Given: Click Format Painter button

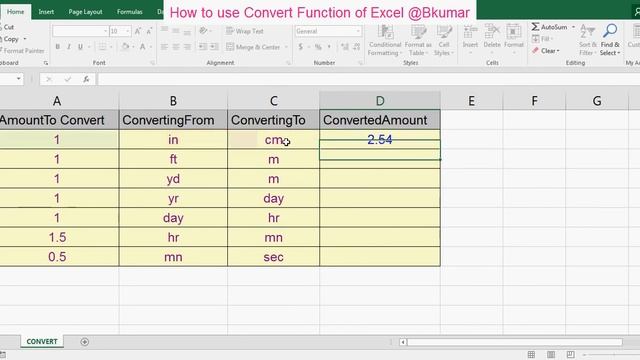Looking at the screenshot, I should point(23,51).
